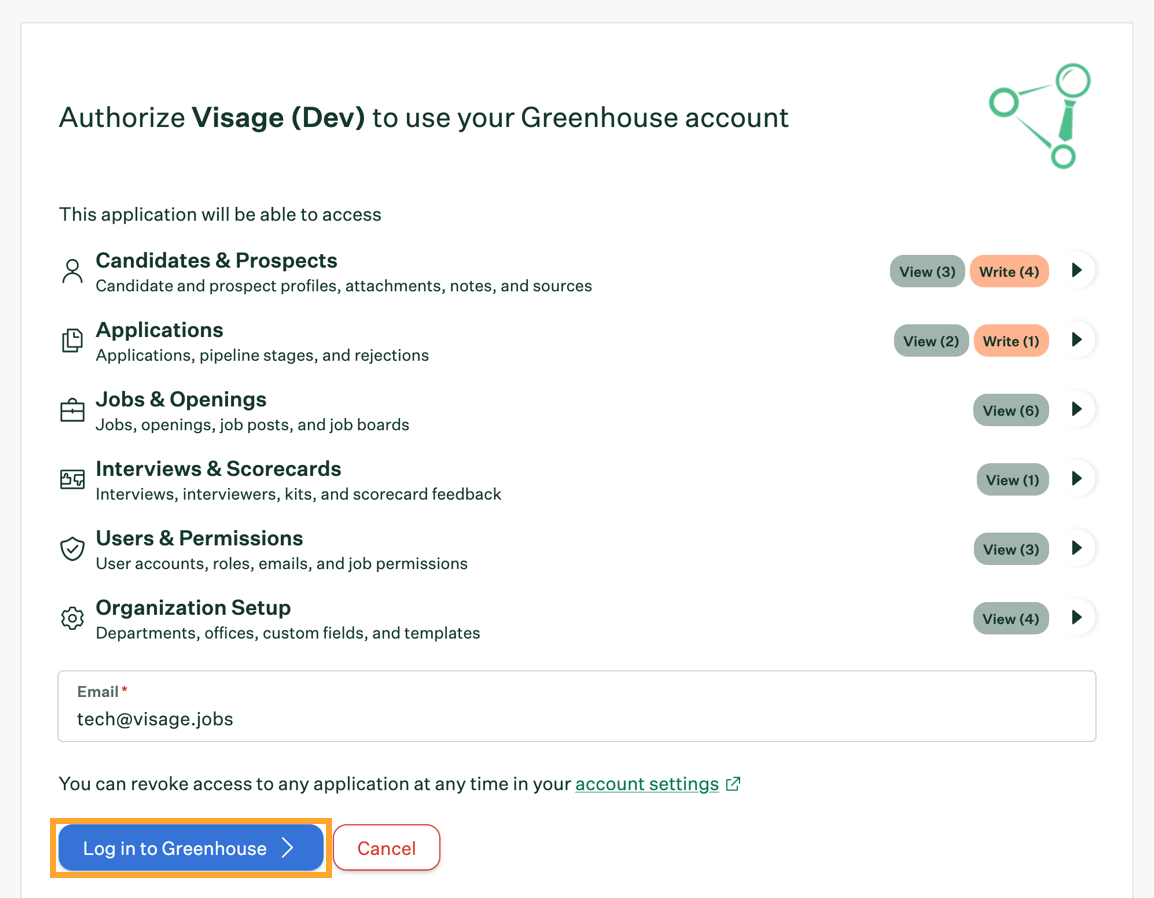Click the external link icon beside account settings

click(733, 784)
